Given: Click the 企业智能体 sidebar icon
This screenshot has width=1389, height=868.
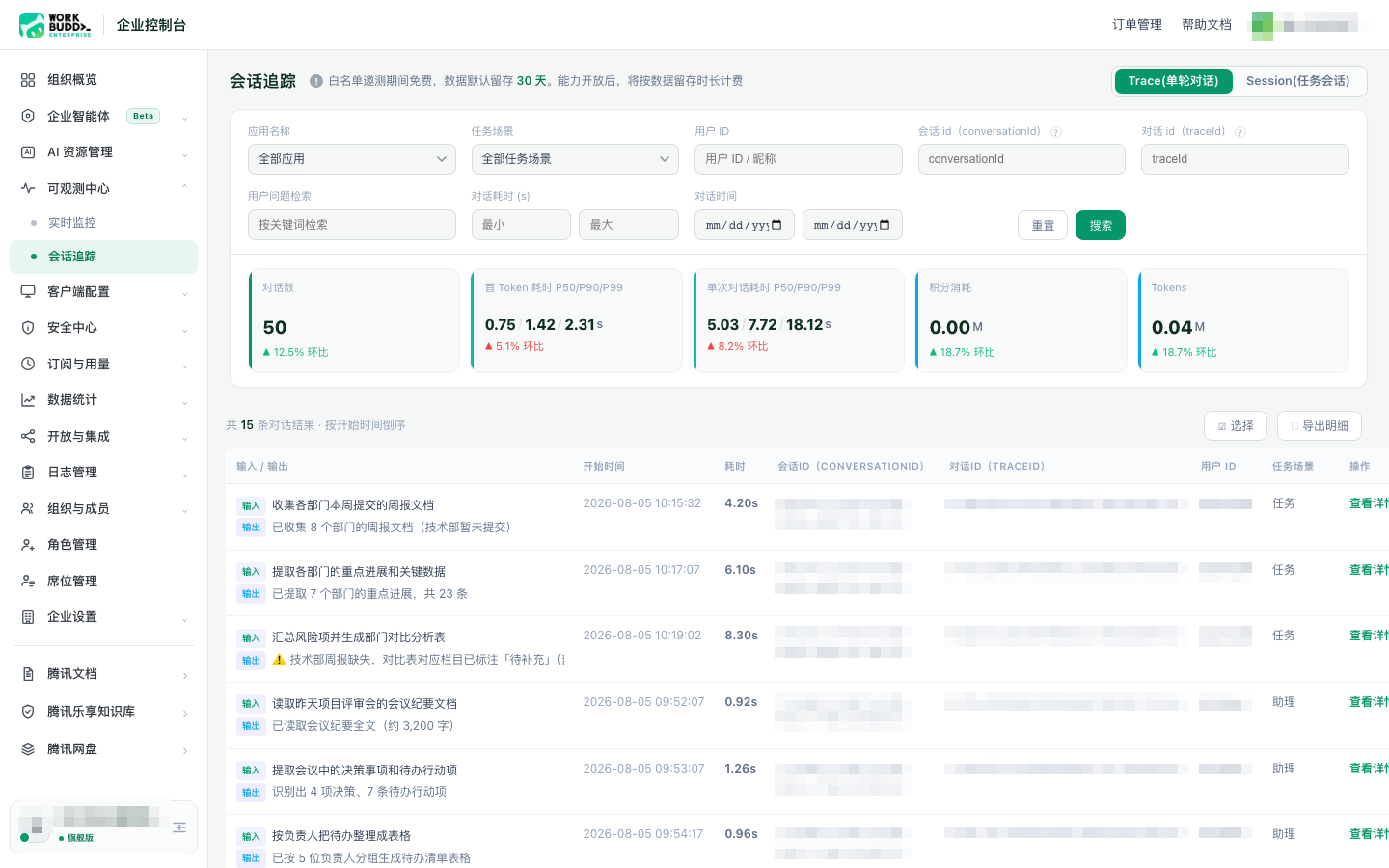Looking at the screenshot, I should [x=28, y=116].
